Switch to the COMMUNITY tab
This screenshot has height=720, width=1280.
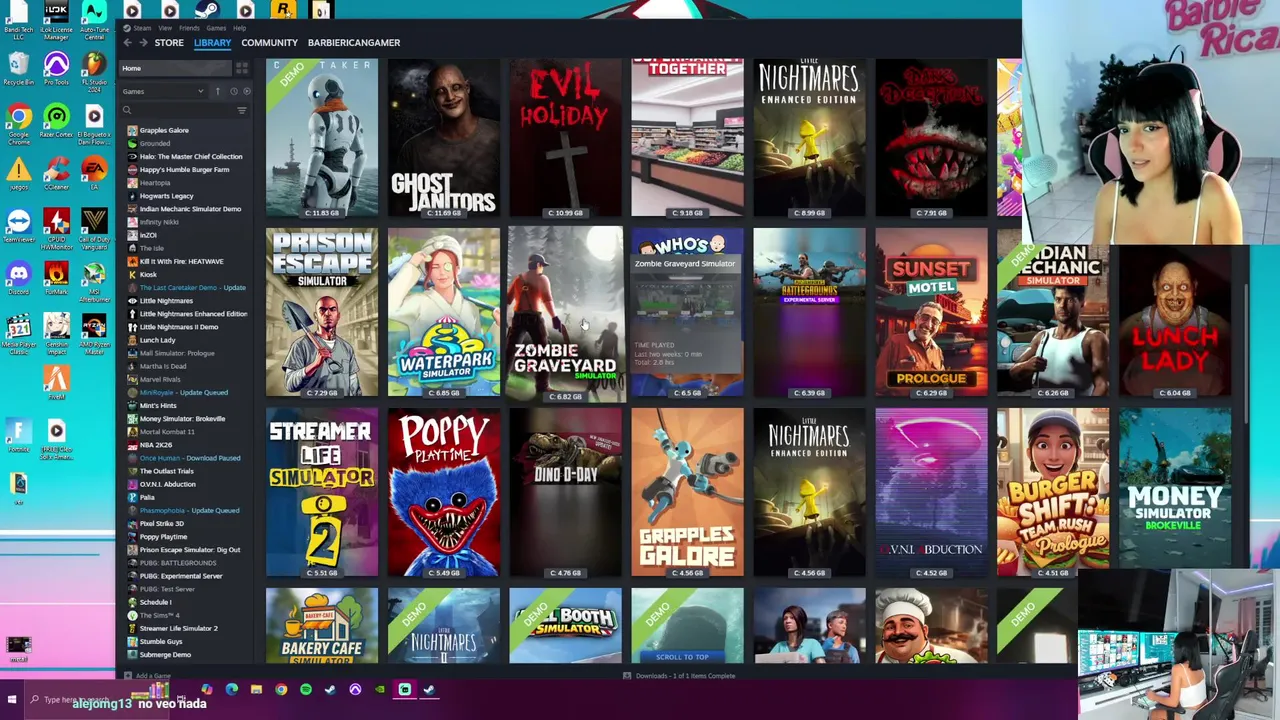click(269, 43)
